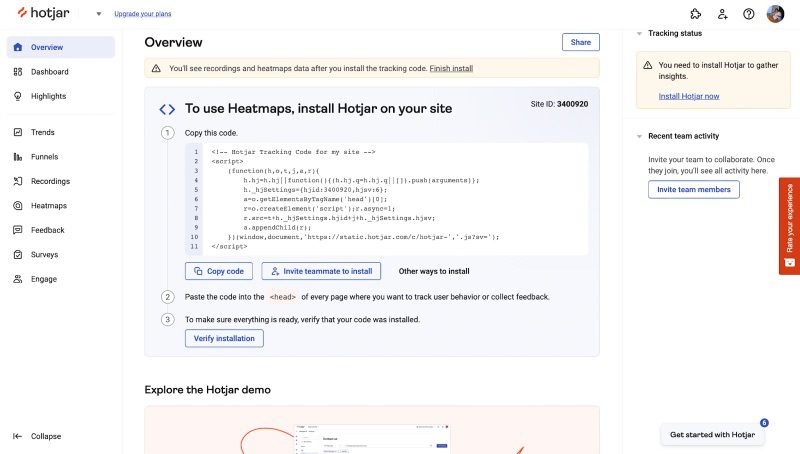Open the user profile avatar
Image resolution: width=800 pixels, height=454 pixels.
point(775,14)
